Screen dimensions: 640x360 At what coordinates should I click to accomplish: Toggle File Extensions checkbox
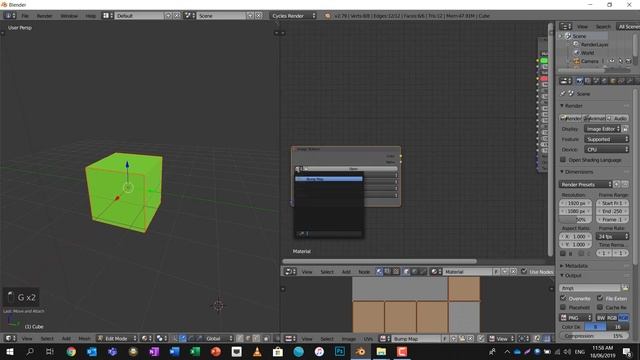click(x=600, y=298)
